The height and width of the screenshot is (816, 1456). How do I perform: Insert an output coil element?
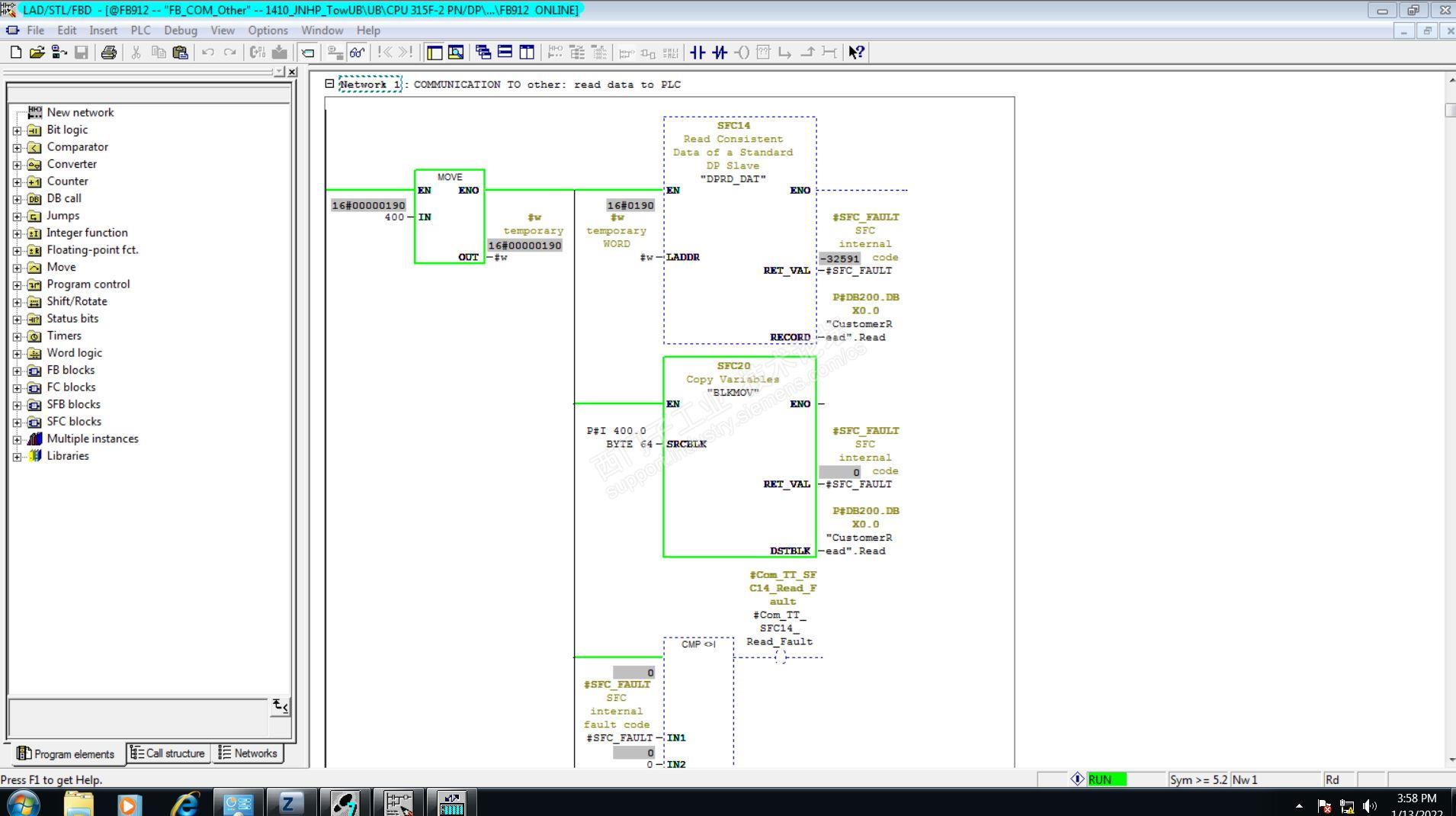(x=742, y=53)
